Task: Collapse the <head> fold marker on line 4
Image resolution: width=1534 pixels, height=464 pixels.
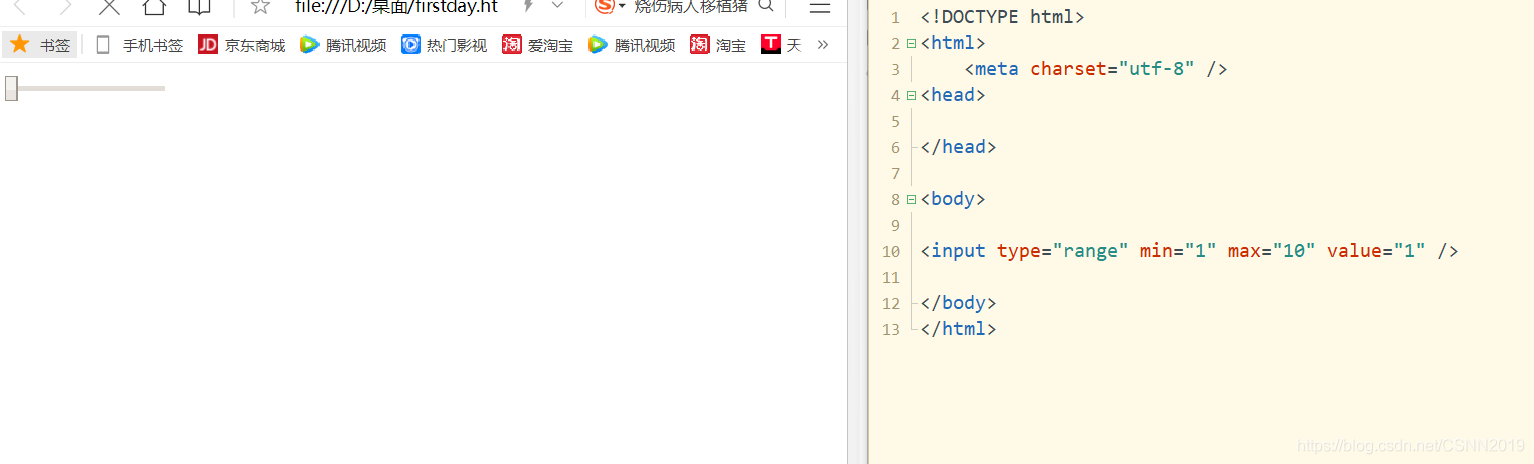Action: point(911,95)
